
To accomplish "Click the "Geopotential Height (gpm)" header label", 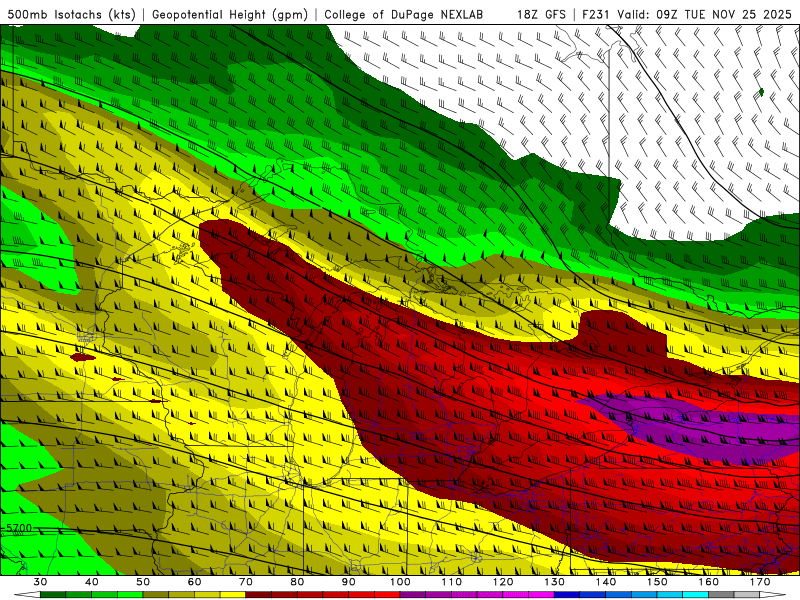I will click(230, 15).
